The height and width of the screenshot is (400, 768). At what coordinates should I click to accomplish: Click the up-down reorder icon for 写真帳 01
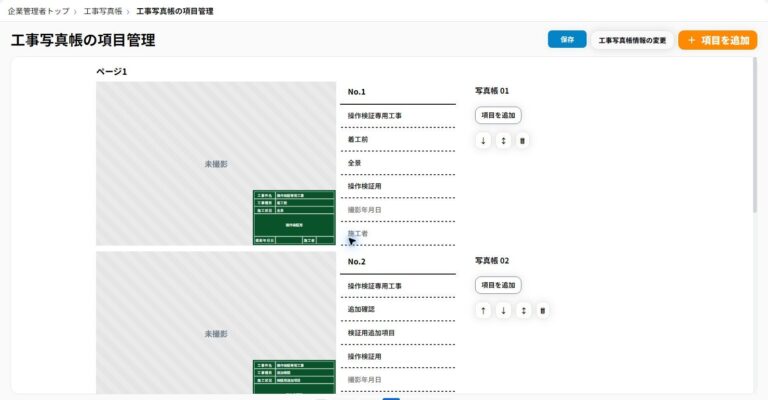(x=503, y=141)
